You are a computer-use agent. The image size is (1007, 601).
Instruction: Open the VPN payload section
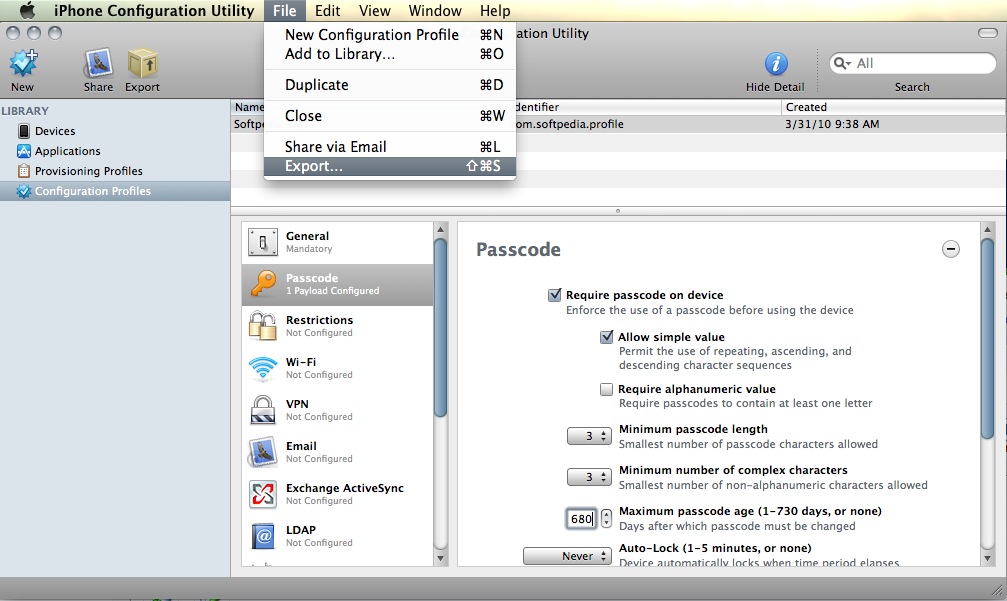tap(263, 410)
